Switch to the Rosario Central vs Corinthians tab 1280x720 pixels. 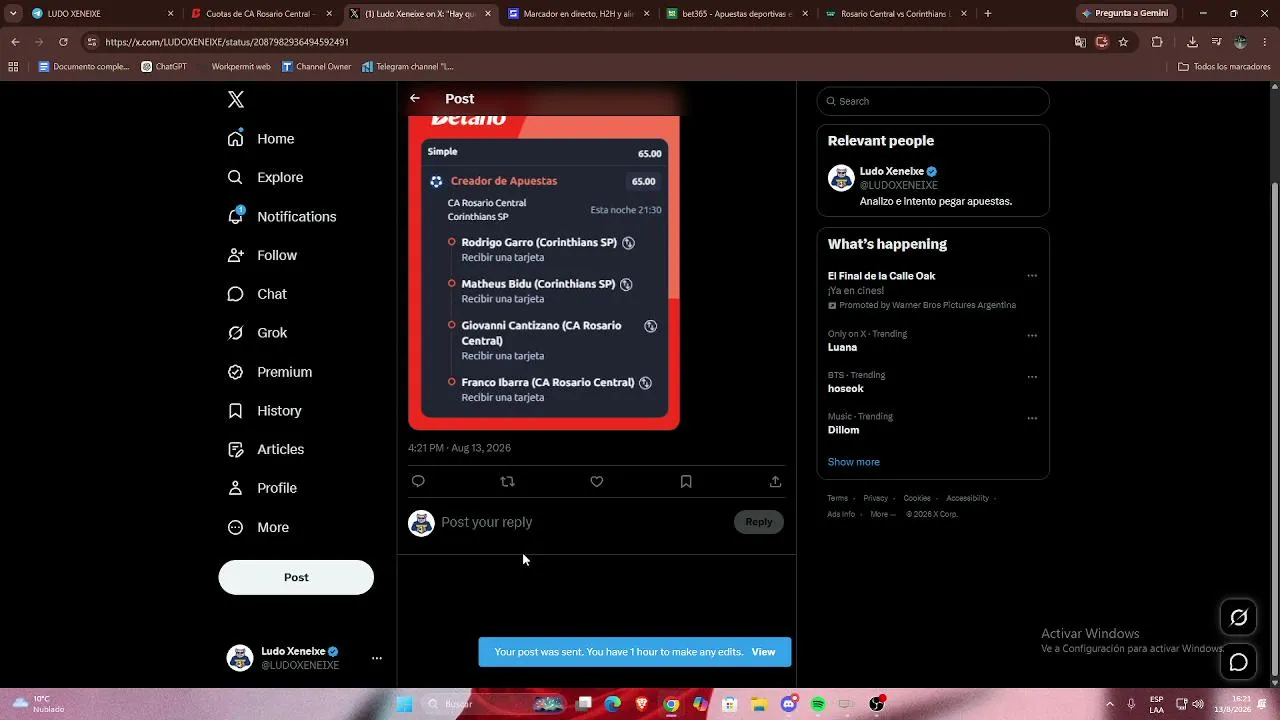pyautogui.click(x=895, y=14)
